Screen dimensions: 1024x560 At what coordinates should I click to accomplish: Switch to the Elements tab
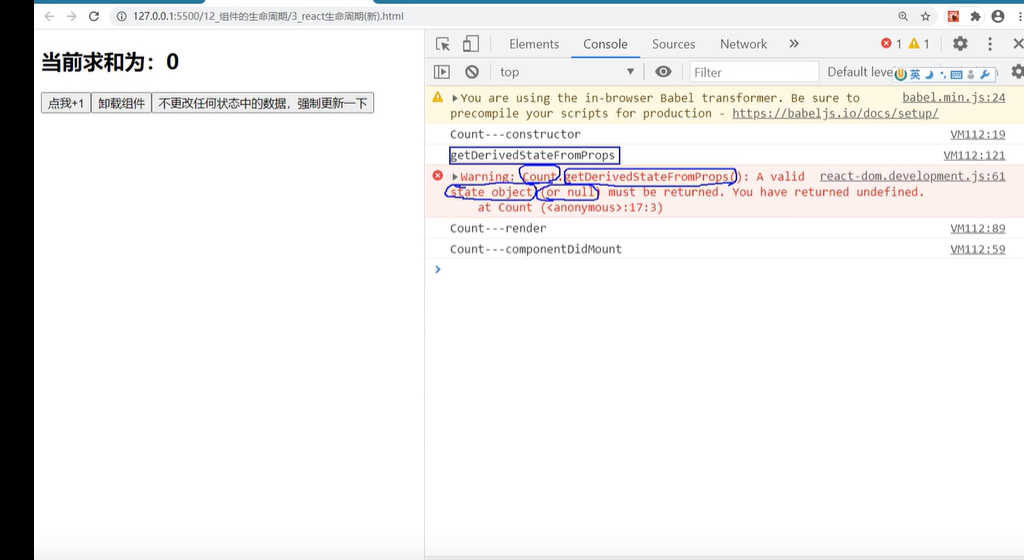534,44
